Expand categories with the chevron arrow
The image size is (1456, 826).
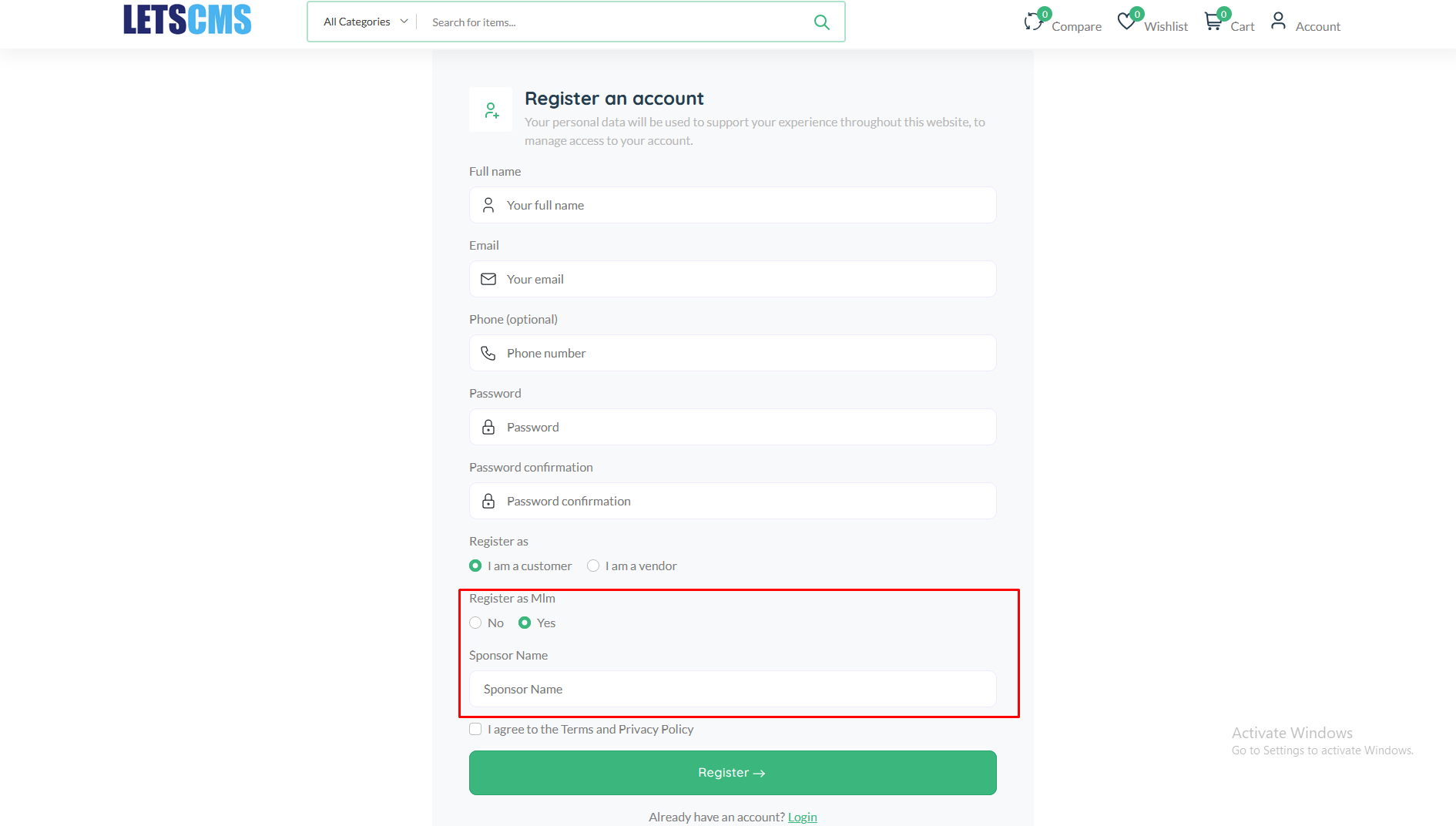(404, 22)
